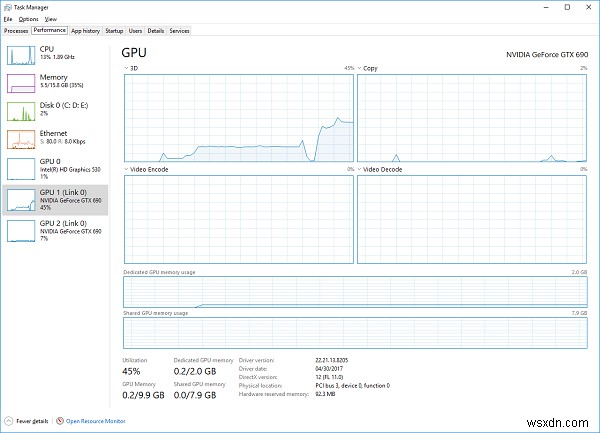600x433 pixels.
Task: Click the PCI bus 3 physical location text
Action: tap(352, 385)
